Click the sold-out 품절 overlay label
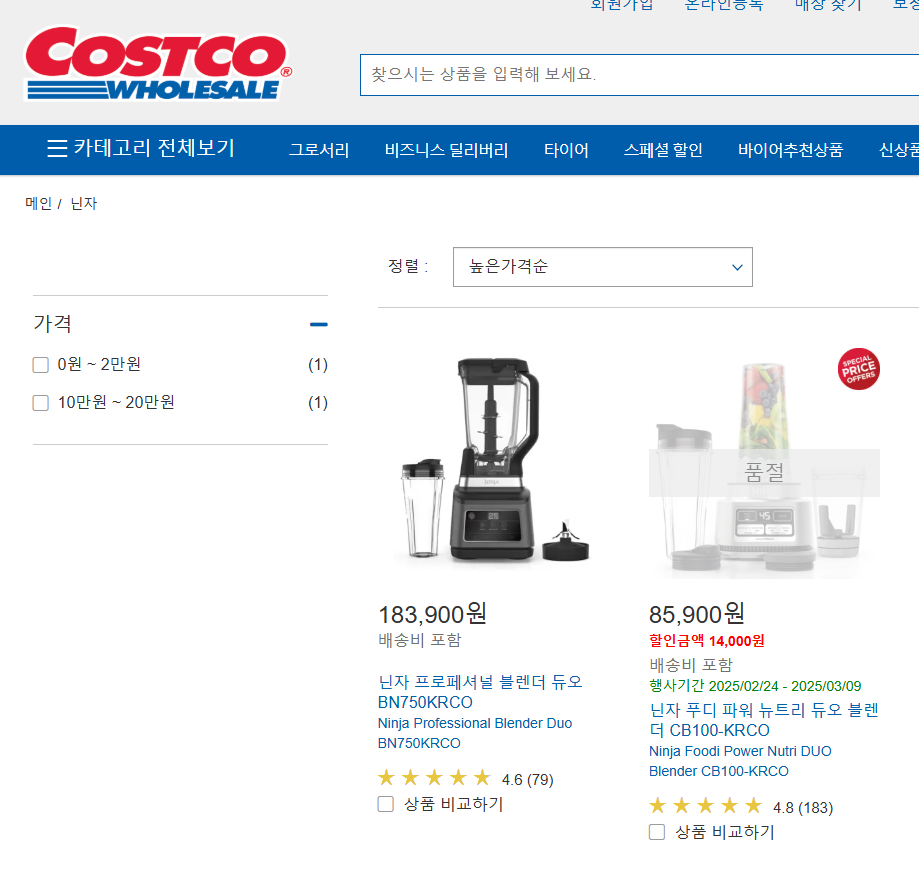 tap(764, 472)
